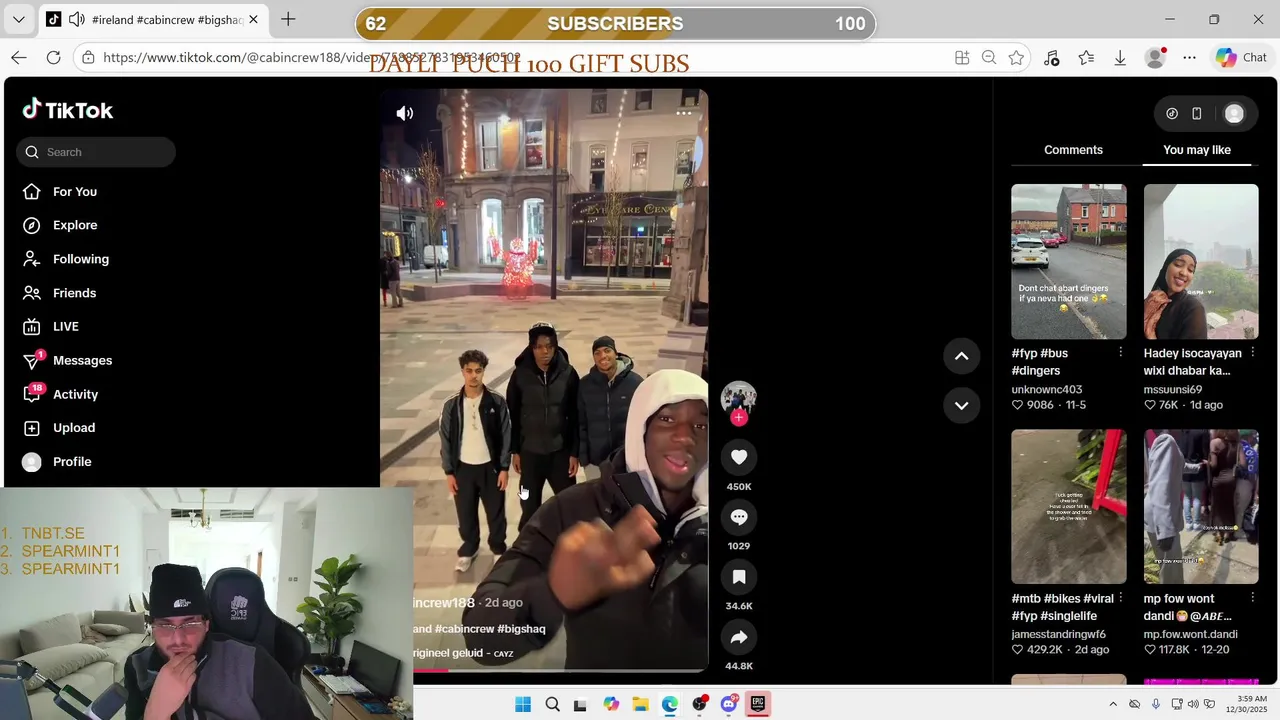Go to next video arrow

click(x=961, y=405)
